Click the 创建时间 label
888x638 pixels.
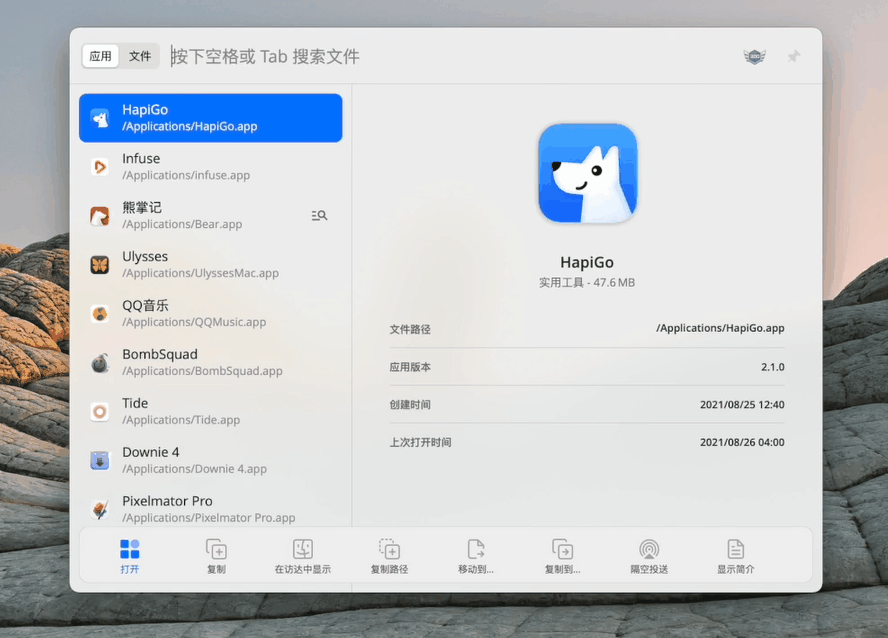point(410,405)
